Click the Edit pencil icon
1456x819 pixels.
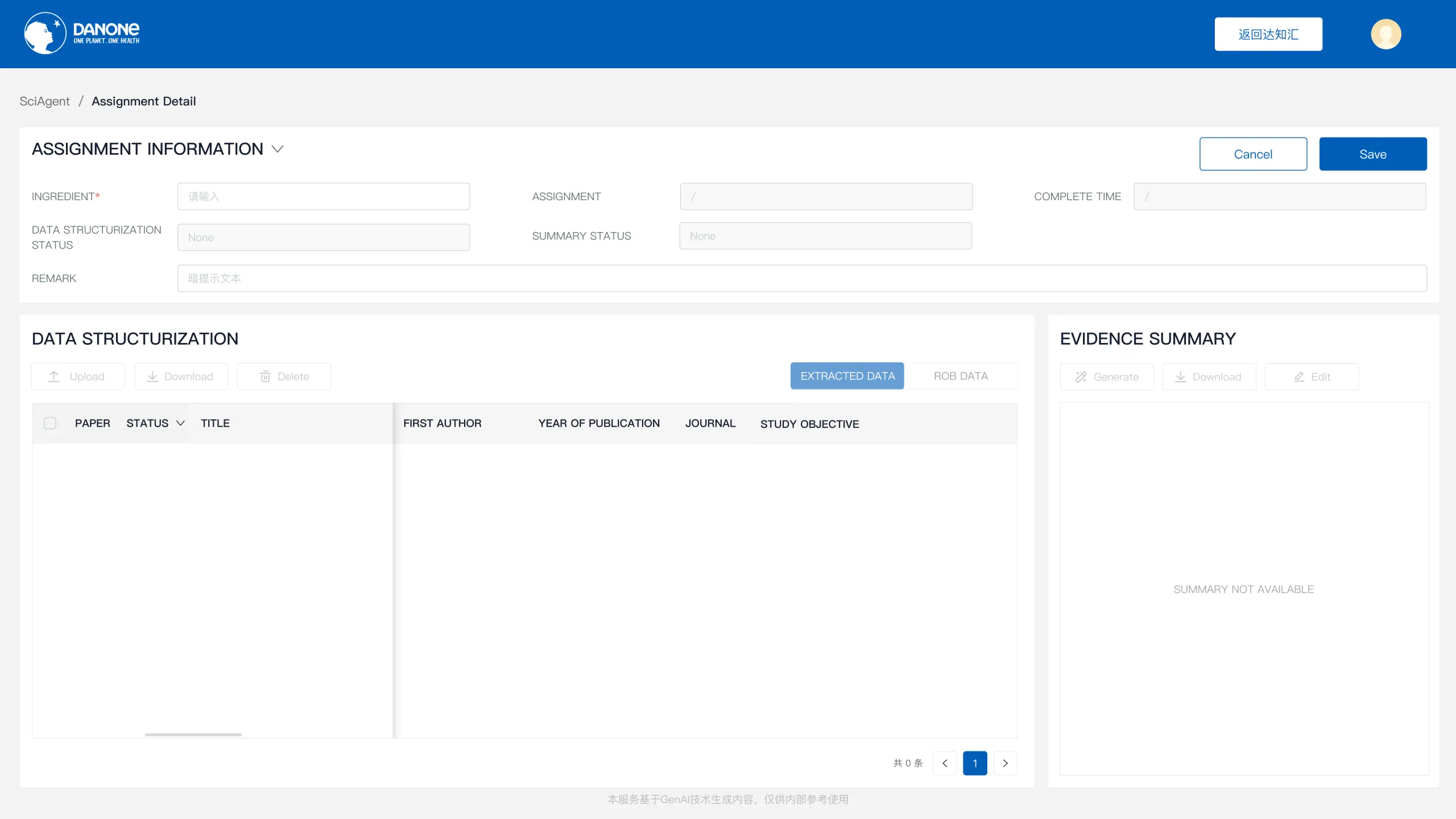point(1299,377)
